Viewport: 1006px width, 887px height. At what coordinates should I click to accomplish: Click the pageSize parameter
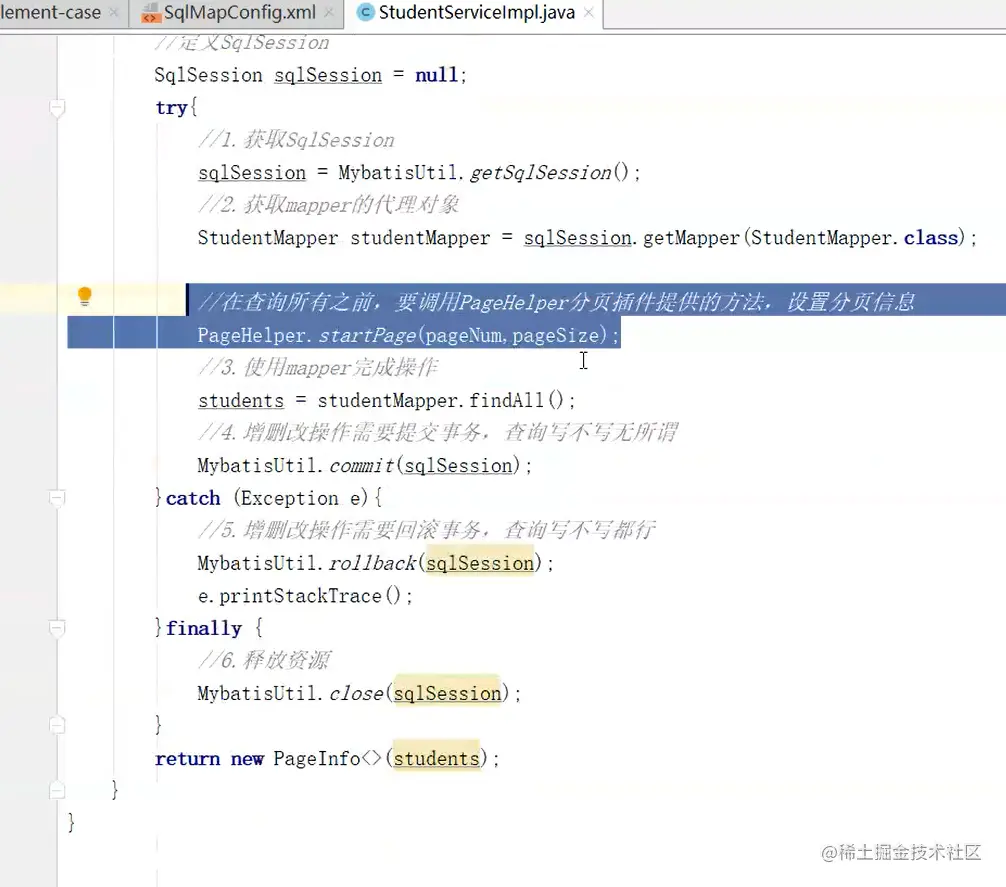pos(555,335)
